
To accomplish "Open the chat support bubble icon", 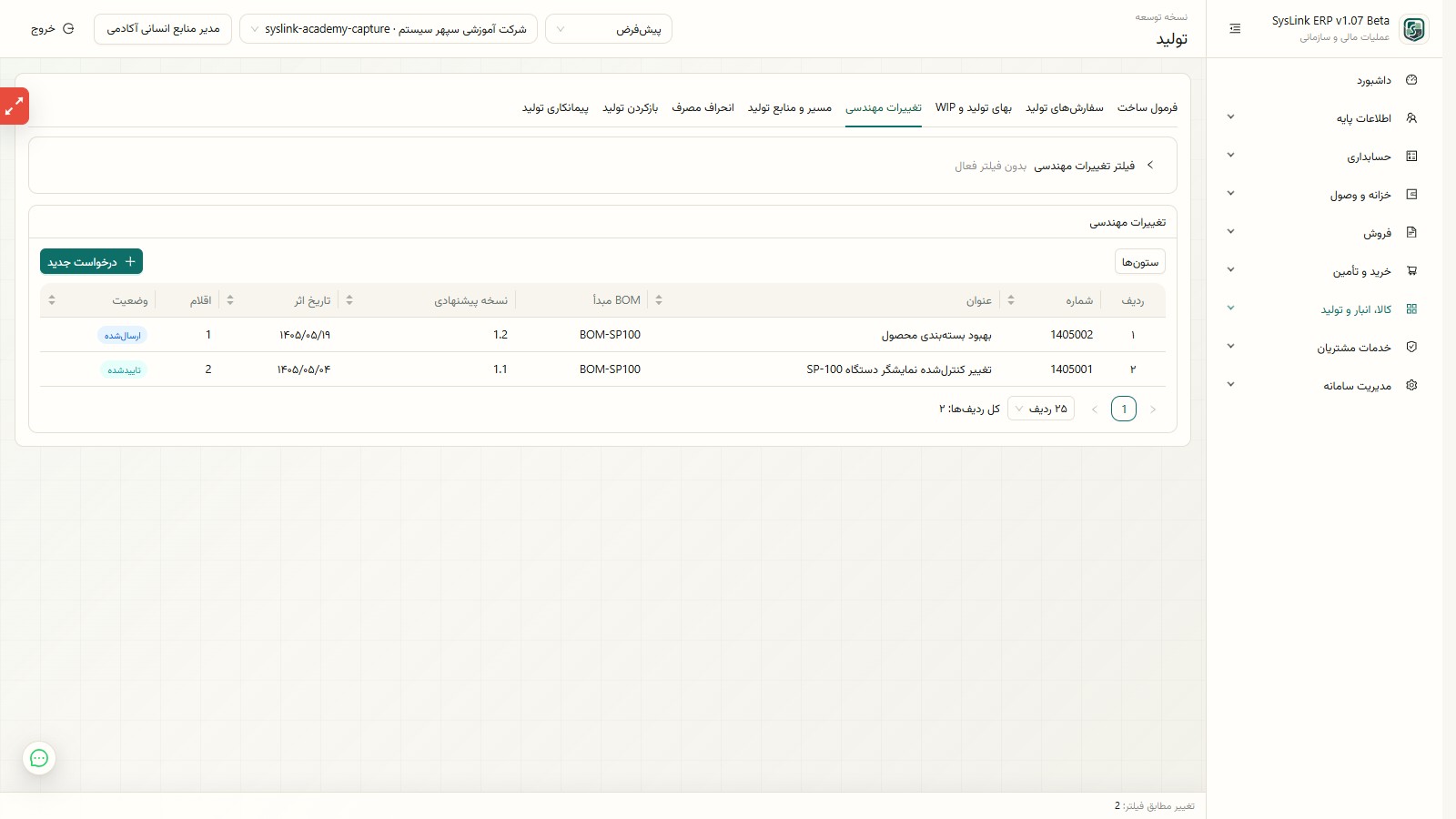I will click(39, 758).
